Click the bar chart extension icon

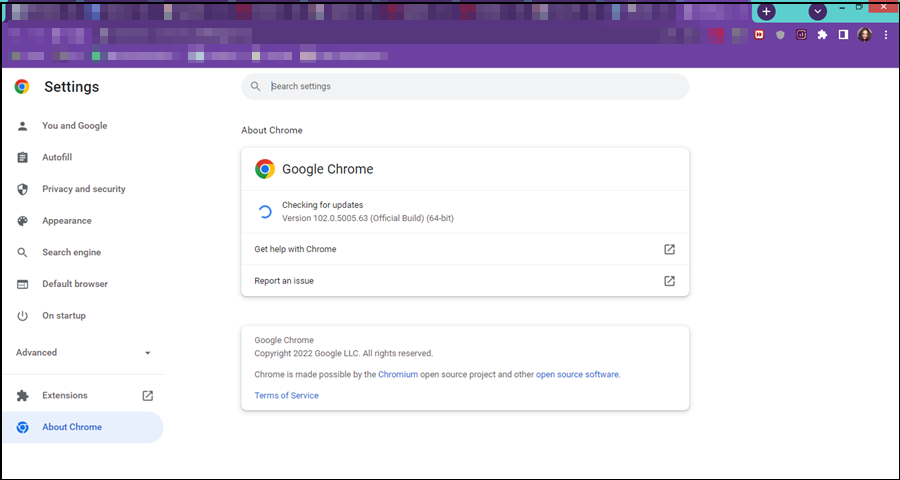pos(801,34)
